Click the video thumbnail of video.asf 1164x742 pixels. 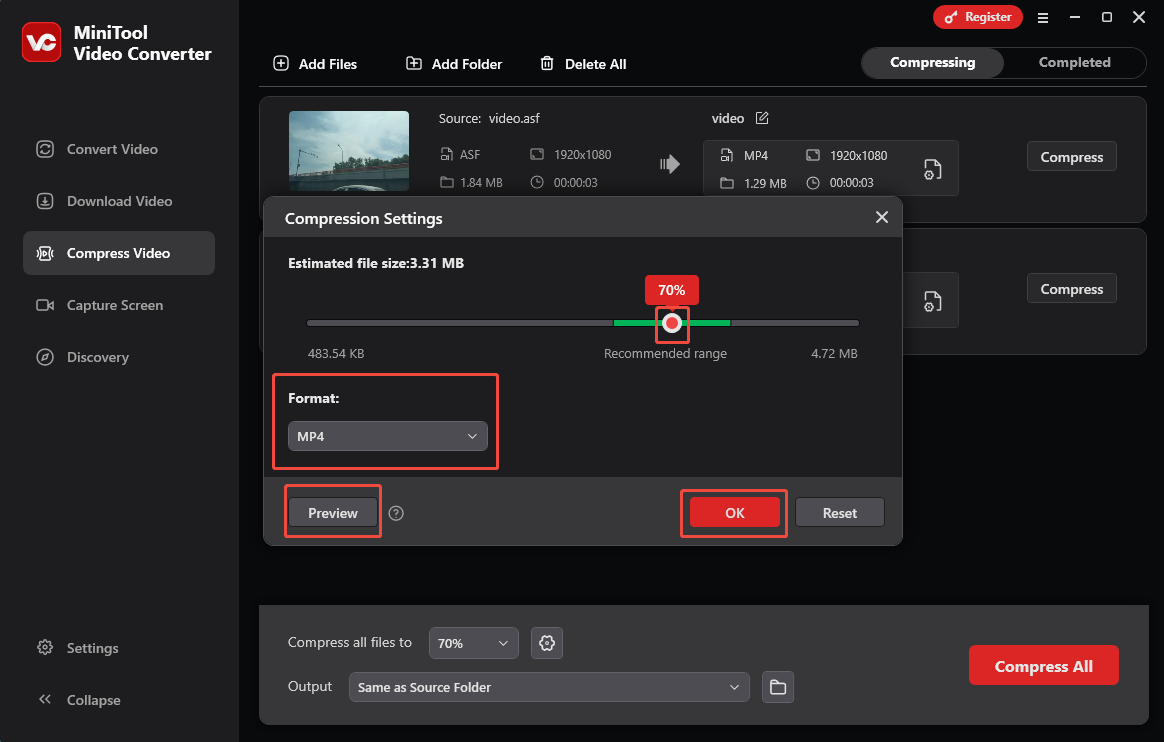pyautogui.click(x=348, y=152)
